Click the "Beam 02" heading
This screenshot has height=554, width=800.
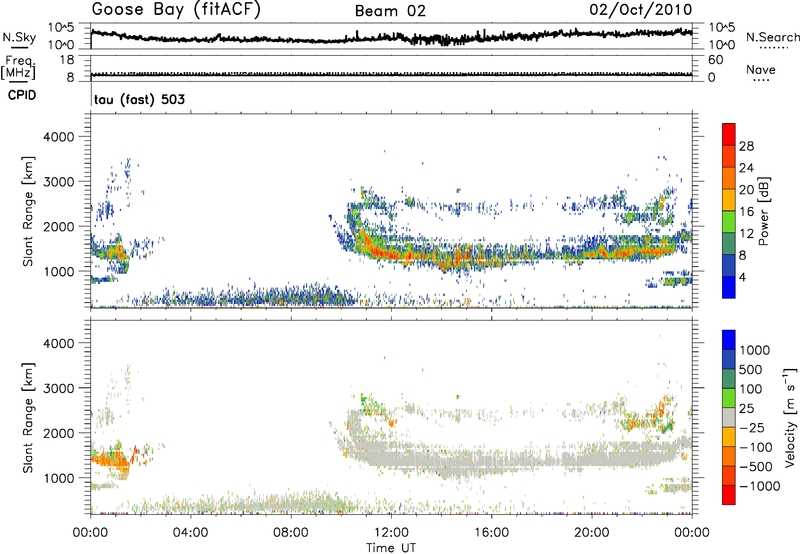coord(390,11)
